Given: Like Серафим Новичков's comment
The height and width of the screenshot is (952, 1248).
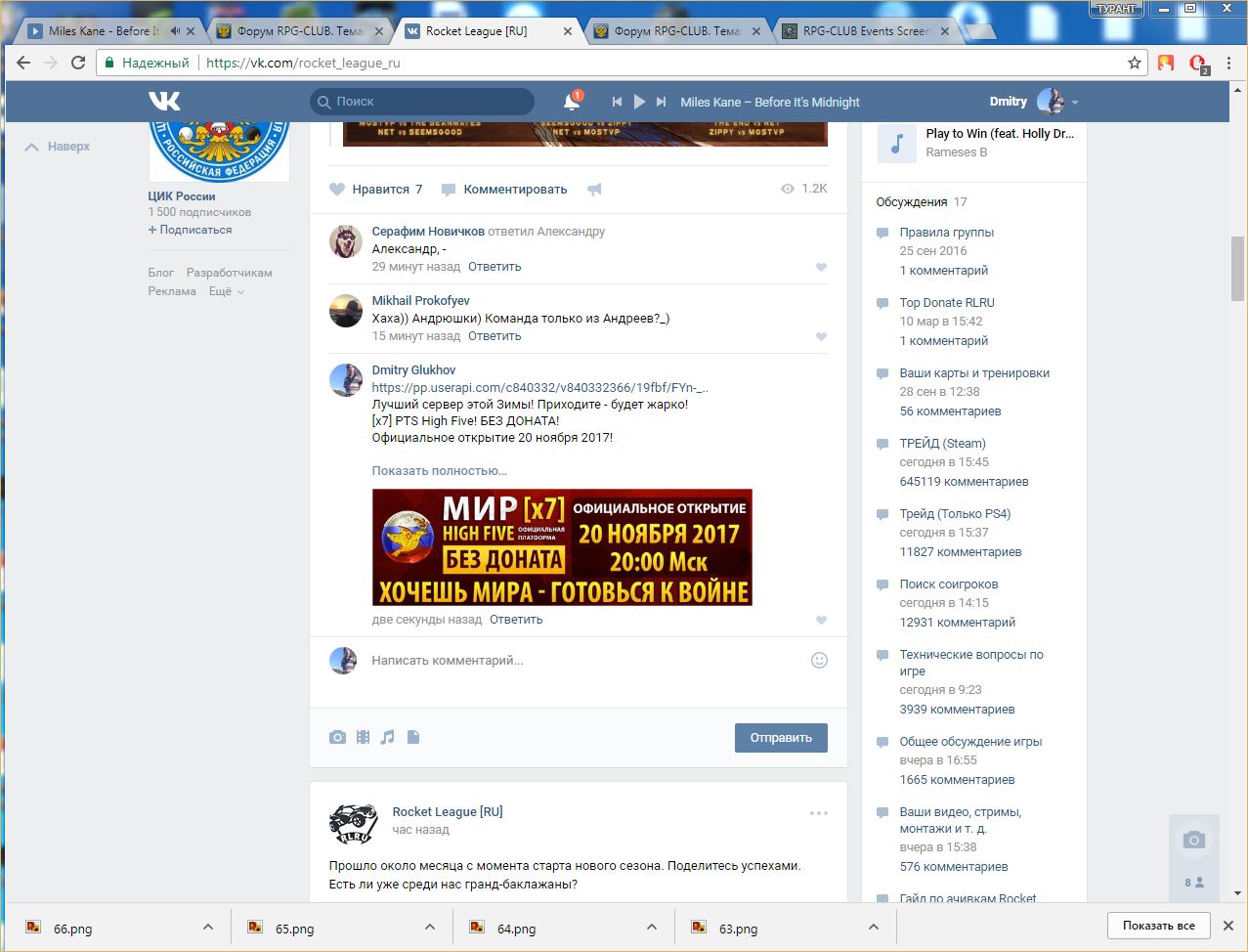Looking at the screenshot, I should (x=821, y=267).
